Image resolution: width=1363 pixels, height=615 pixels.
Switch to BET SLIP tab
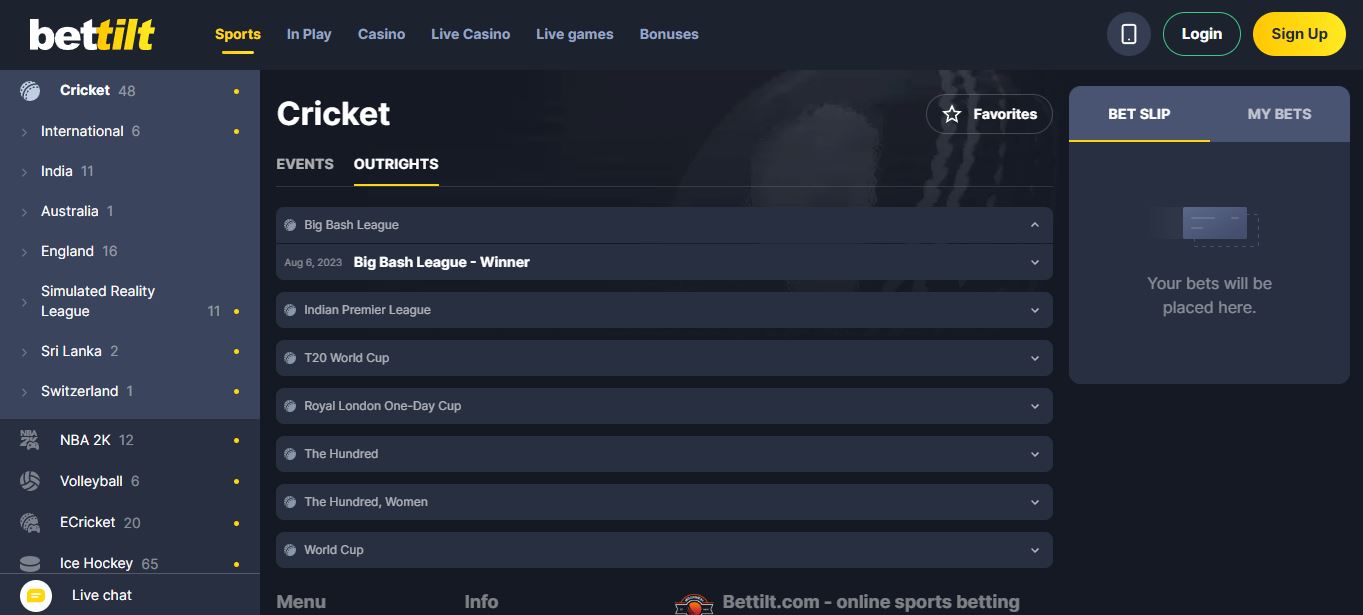click(x=1139, y=114)
